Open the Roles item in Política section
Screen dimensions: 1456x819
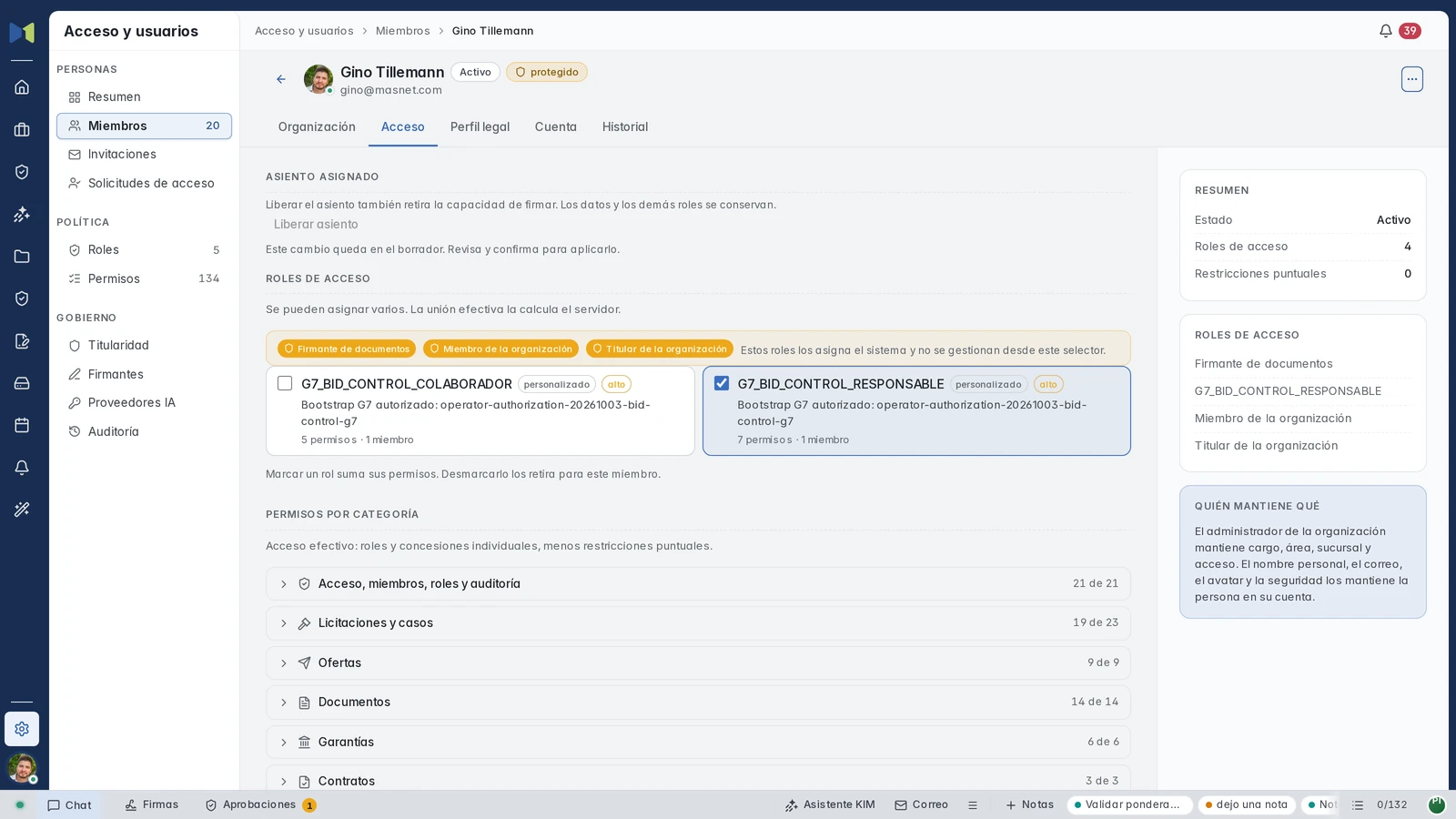[x=144, y=250]
